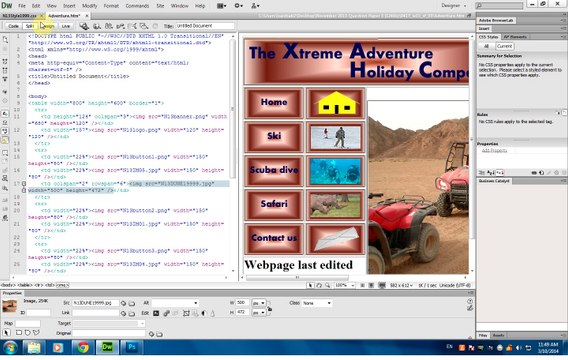Click the Brightness and Contrast icon
The image size is (568, 360).
click(x=204, y=313)
